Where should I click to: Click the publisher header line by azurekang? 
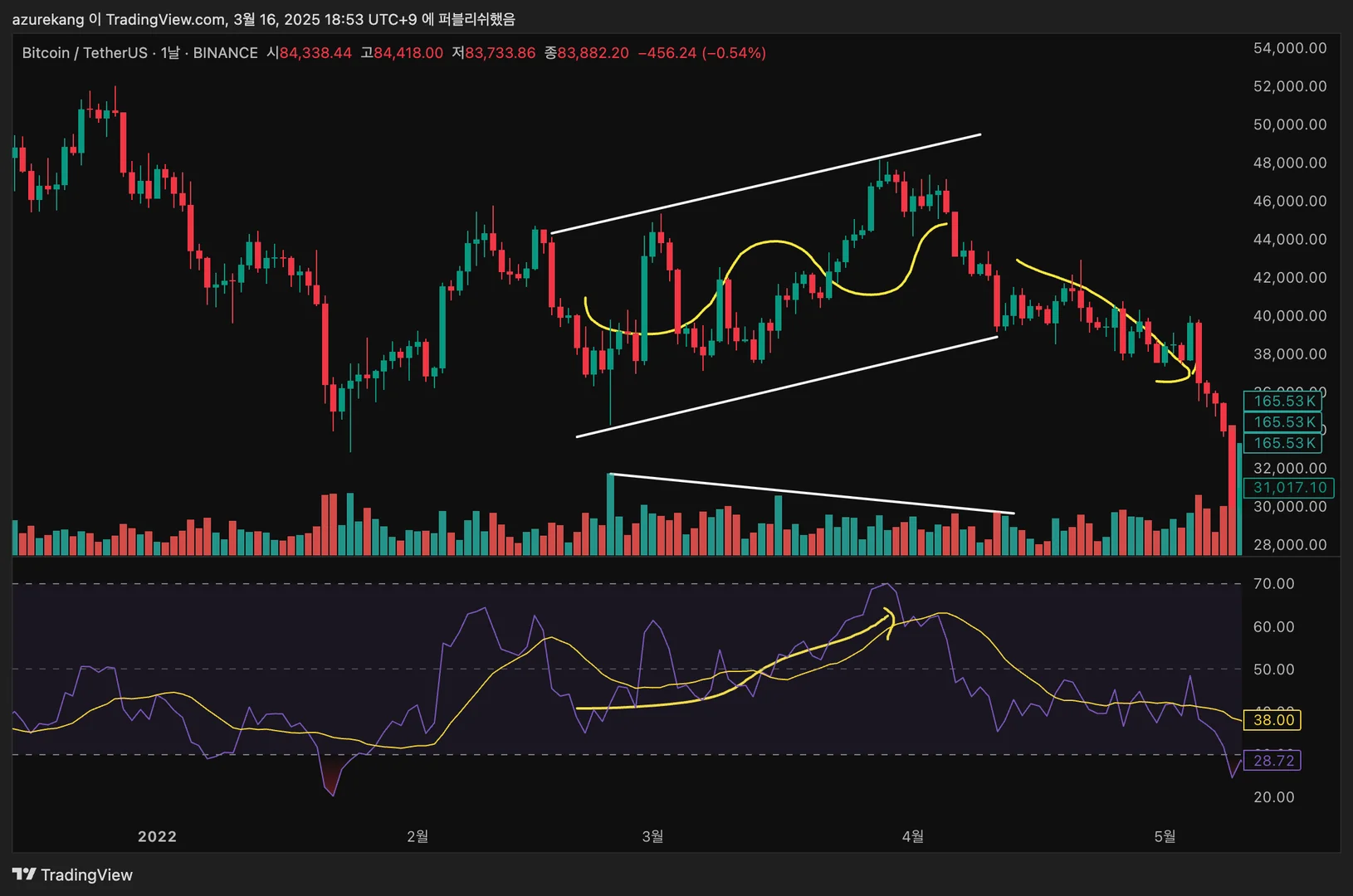click(x=264, y=18)
